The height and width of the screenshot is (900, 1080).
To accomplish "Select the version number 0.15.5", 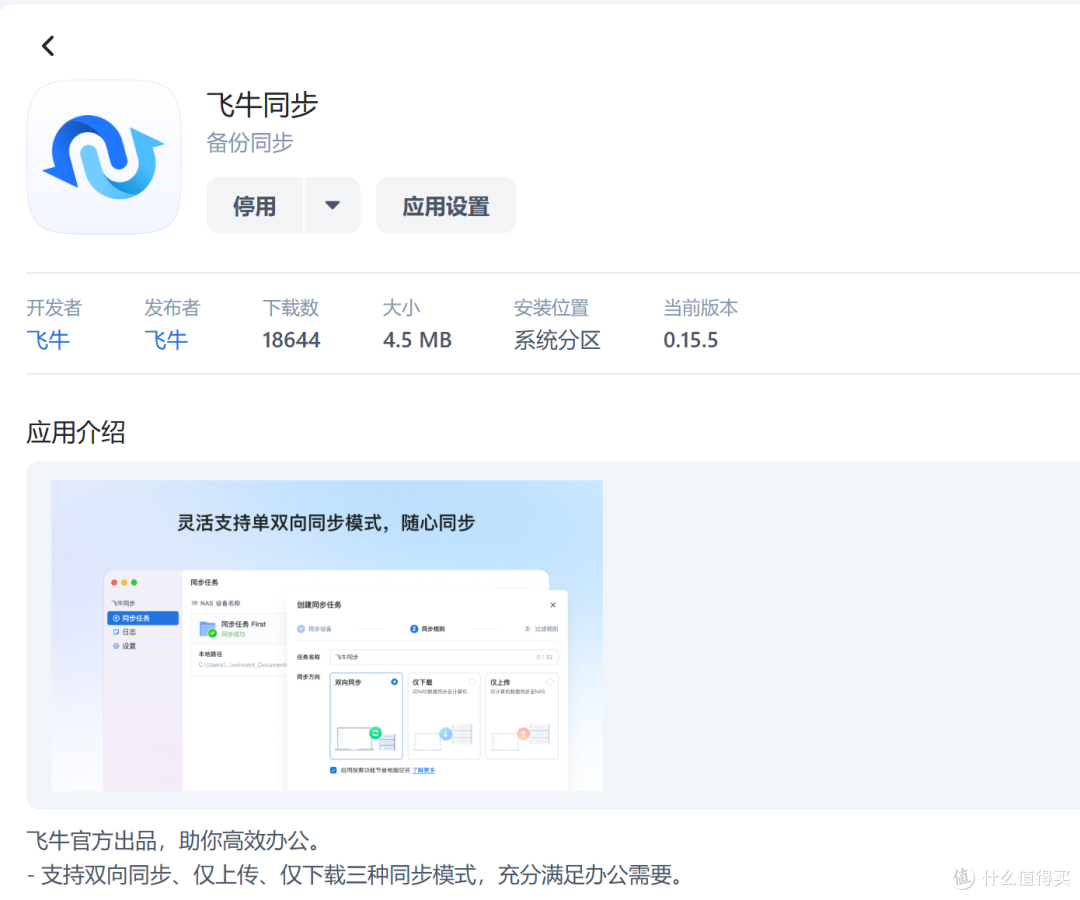I will click(x=690, y=339).
